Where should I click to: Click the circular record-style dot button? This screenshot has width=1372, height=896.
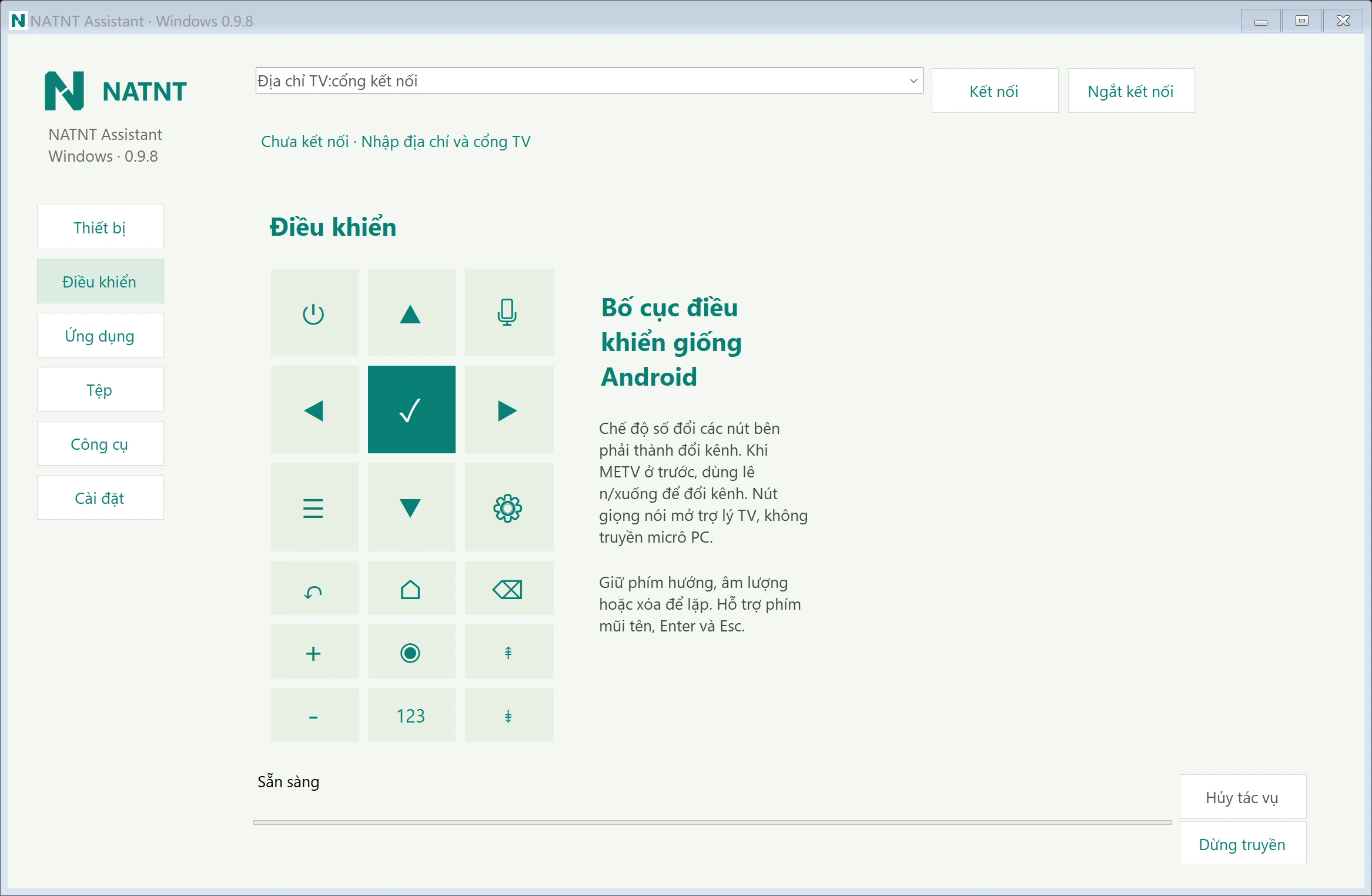pos(411,651)
